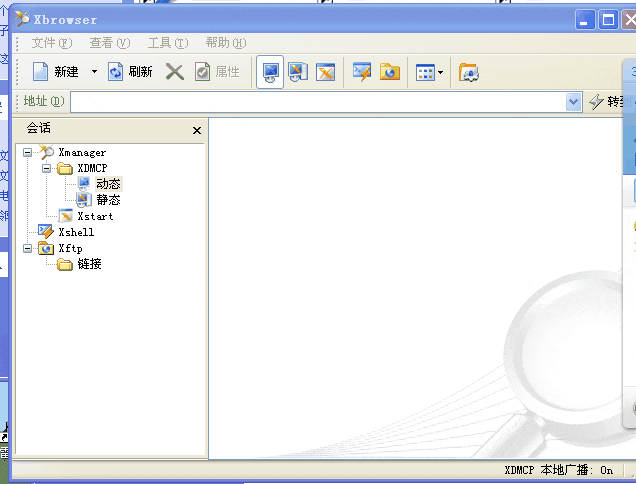Screen dimensions: 636x484
Task: Click the Refresh (刷新) button
Action: click(x=130, y=72)
